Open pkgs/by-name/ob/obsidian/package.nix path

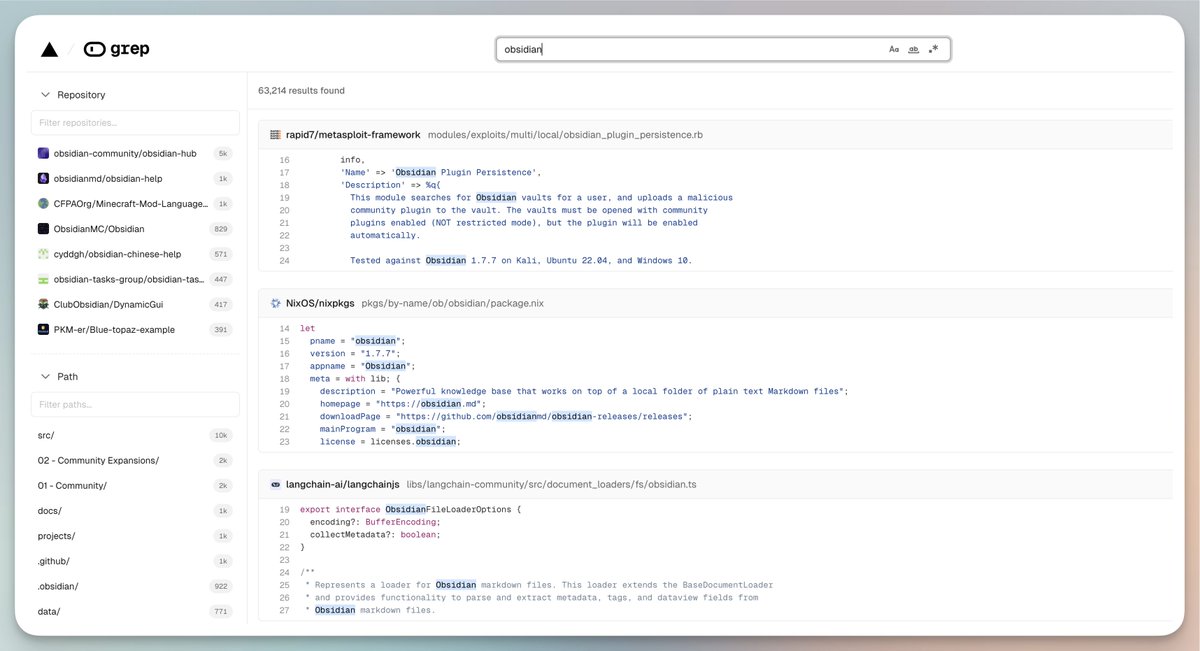tap(452, 302)
